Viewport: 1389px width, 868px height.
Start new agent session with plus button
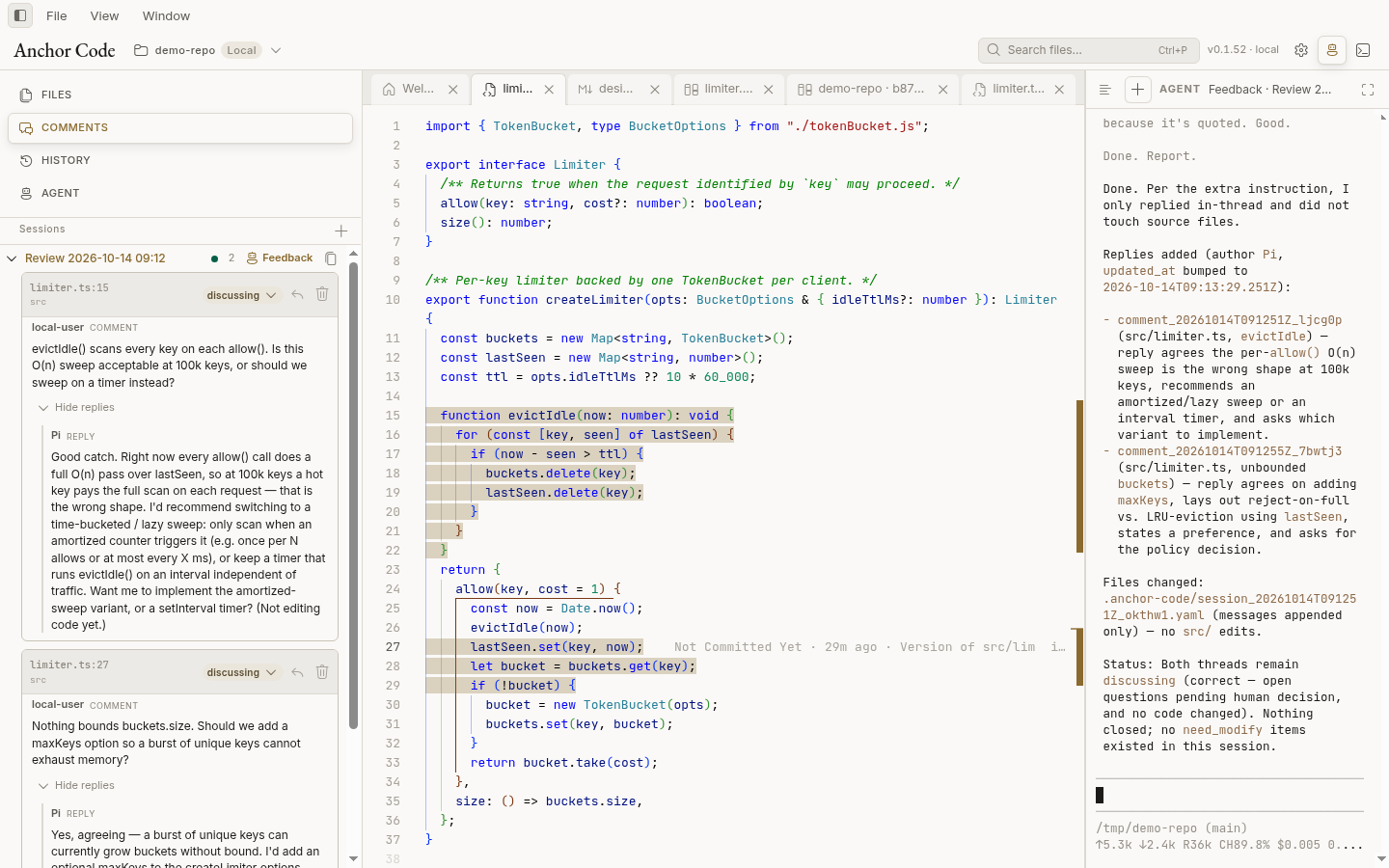click(x=1137, y=90)
